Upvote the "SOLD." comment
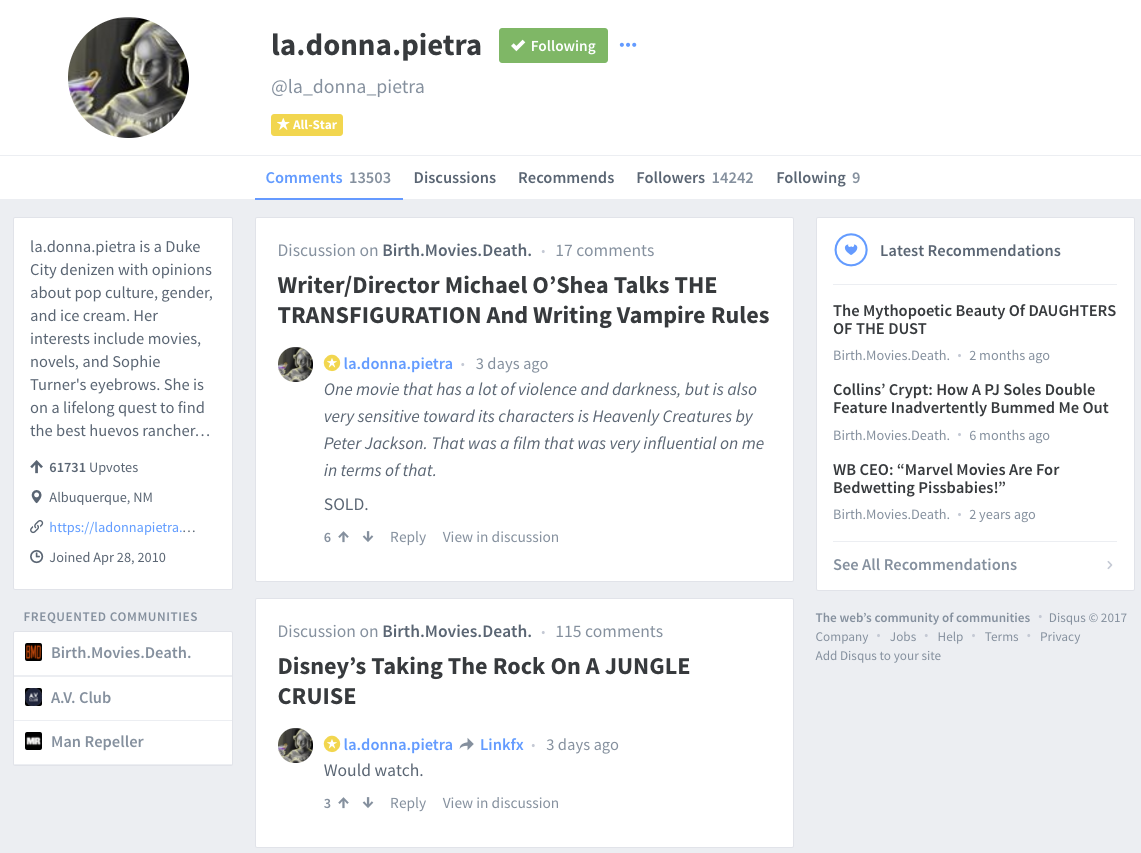Viewport: 1141px width, 853px height. click(343, 537)
